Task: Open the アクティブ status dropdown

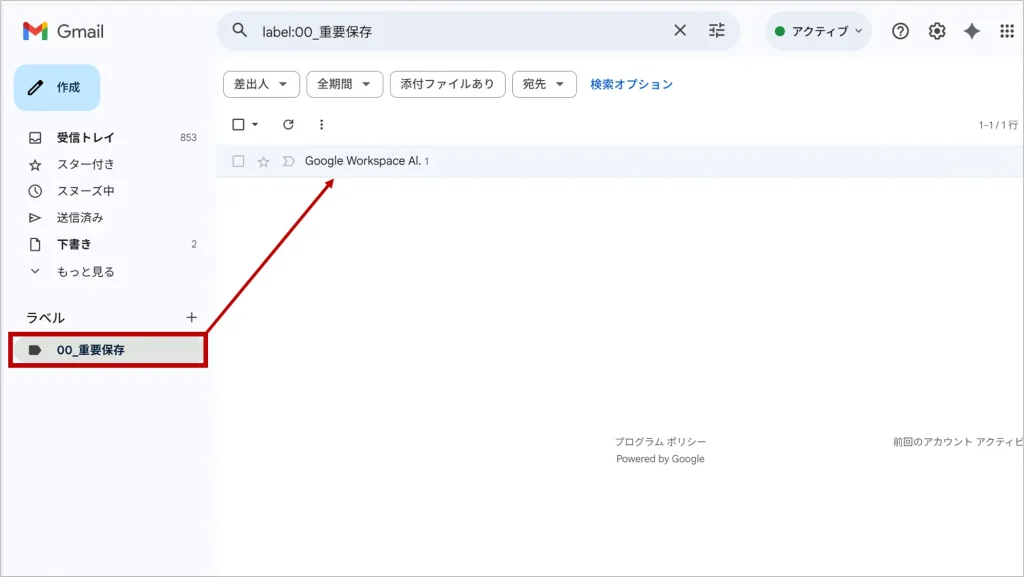Action: tap(818, 31)
